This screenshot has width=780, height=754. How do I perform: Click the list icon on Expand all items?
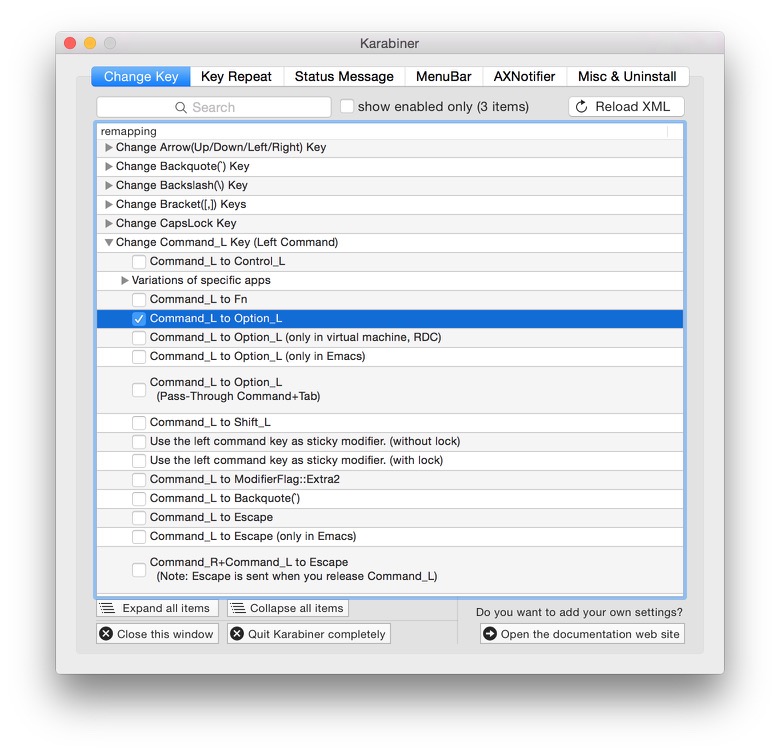click(107, 608)
